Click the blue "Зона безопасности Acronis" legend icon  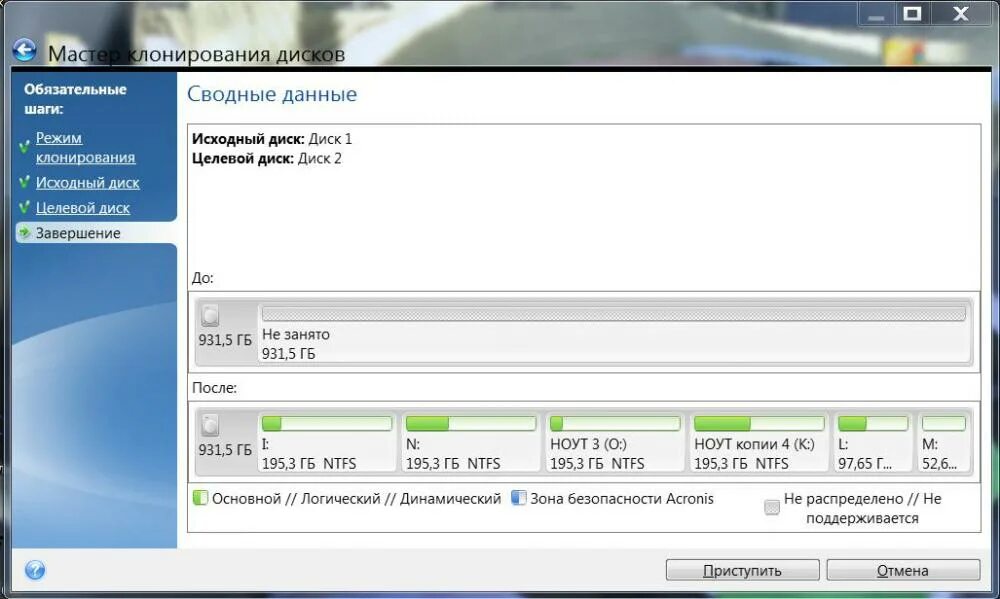[x=518, y=498]
